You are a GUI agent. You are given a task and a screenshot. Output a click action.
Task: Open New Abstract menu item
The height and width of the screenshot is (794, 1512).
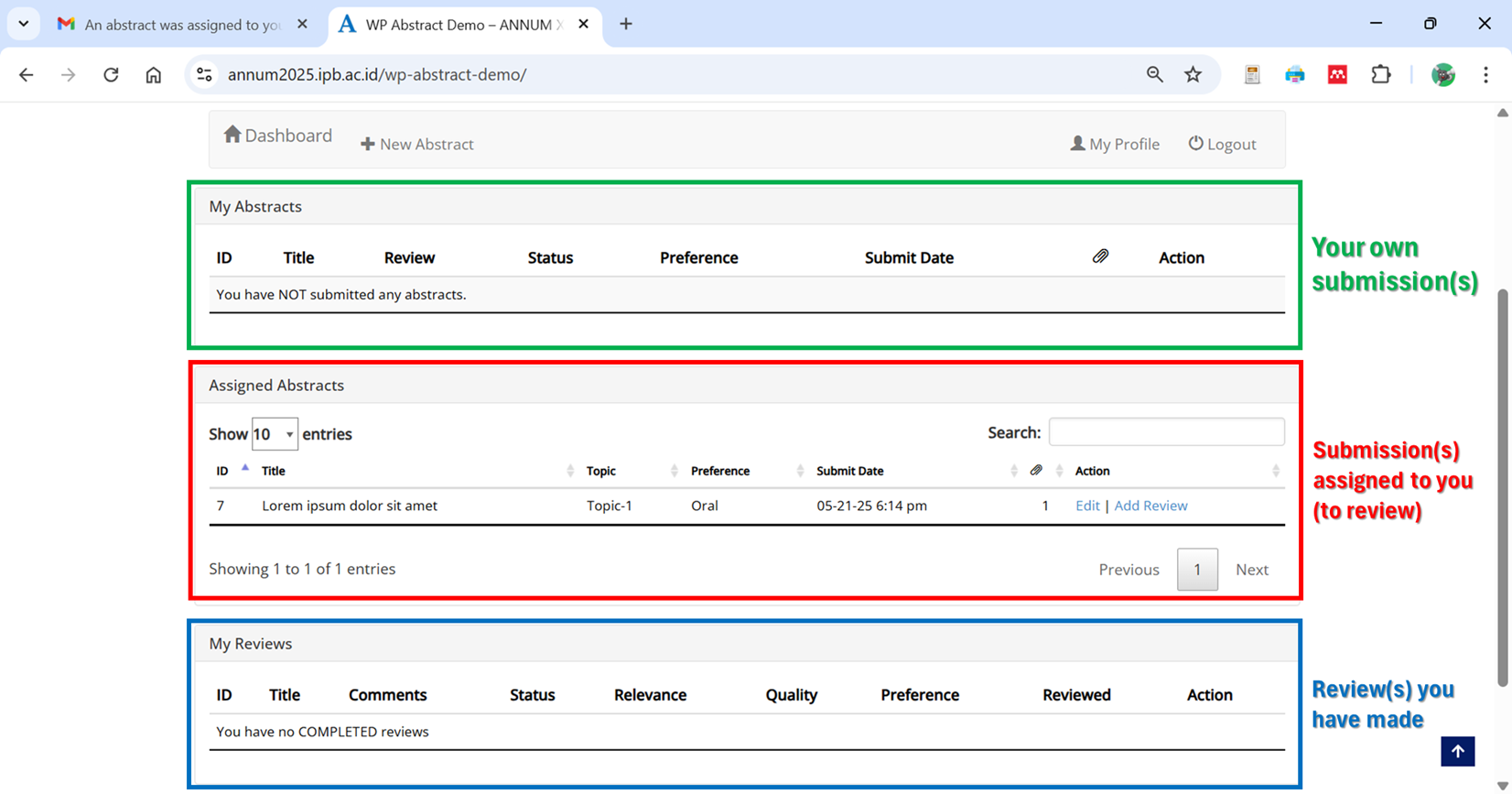tap(417, 144)
